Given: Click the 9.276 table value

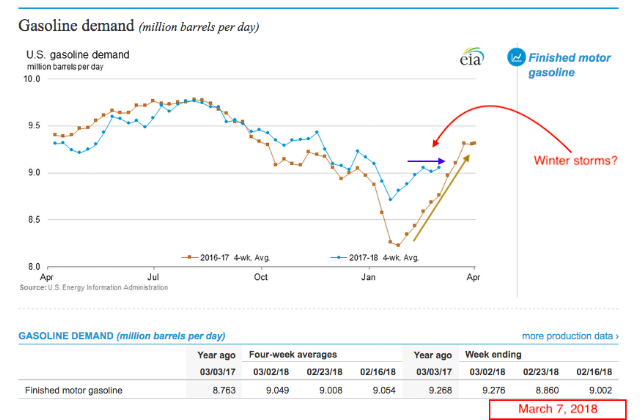Looking at the screenshot, I should (494, 390).
